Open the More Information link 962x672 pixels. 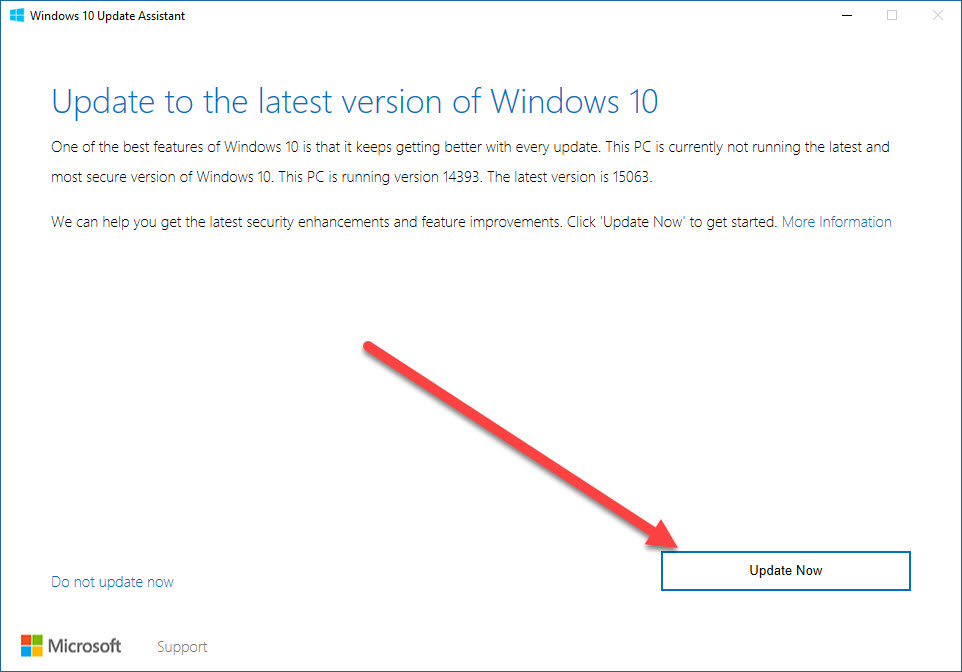[836, 222]
